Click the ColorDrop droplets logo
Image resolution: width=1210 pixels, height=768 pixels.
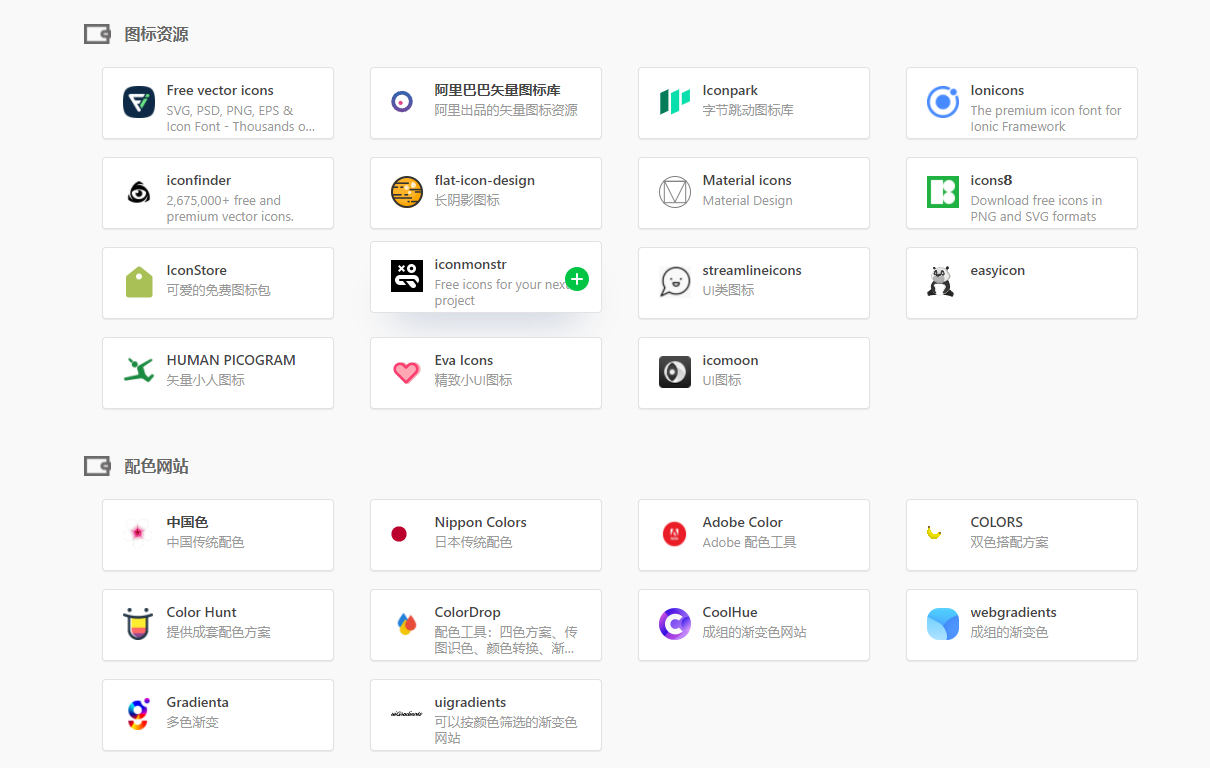click(406, 624)
